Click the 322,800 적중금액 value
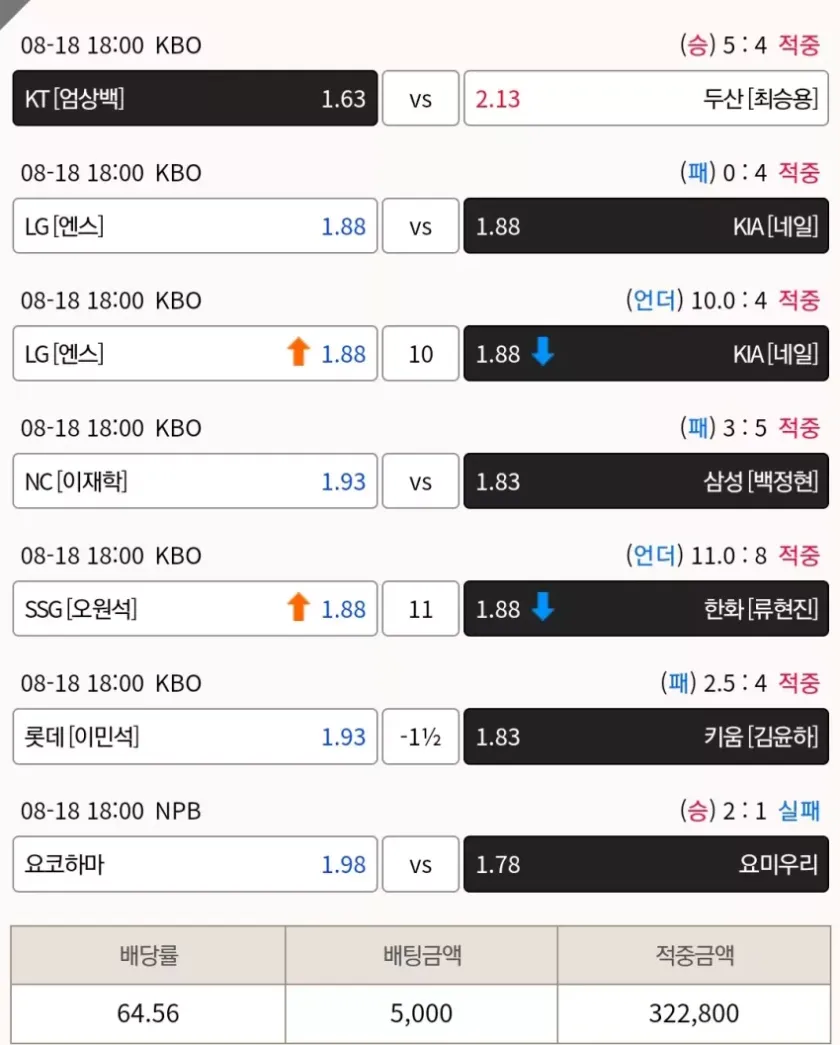840x1045 pixels. point(693,1013)
